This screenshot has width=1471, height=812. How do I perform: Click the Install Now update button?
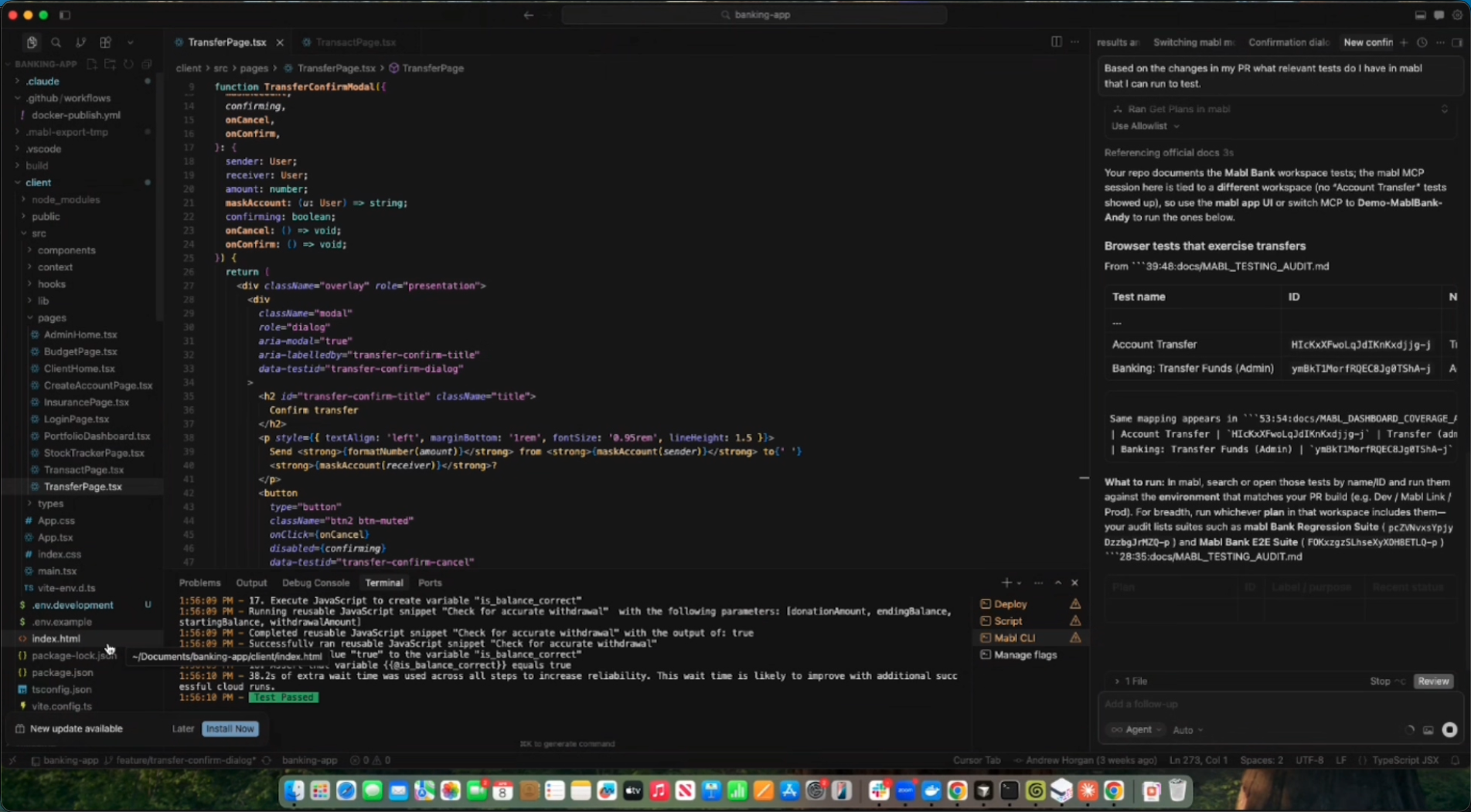tap(230, 729)
